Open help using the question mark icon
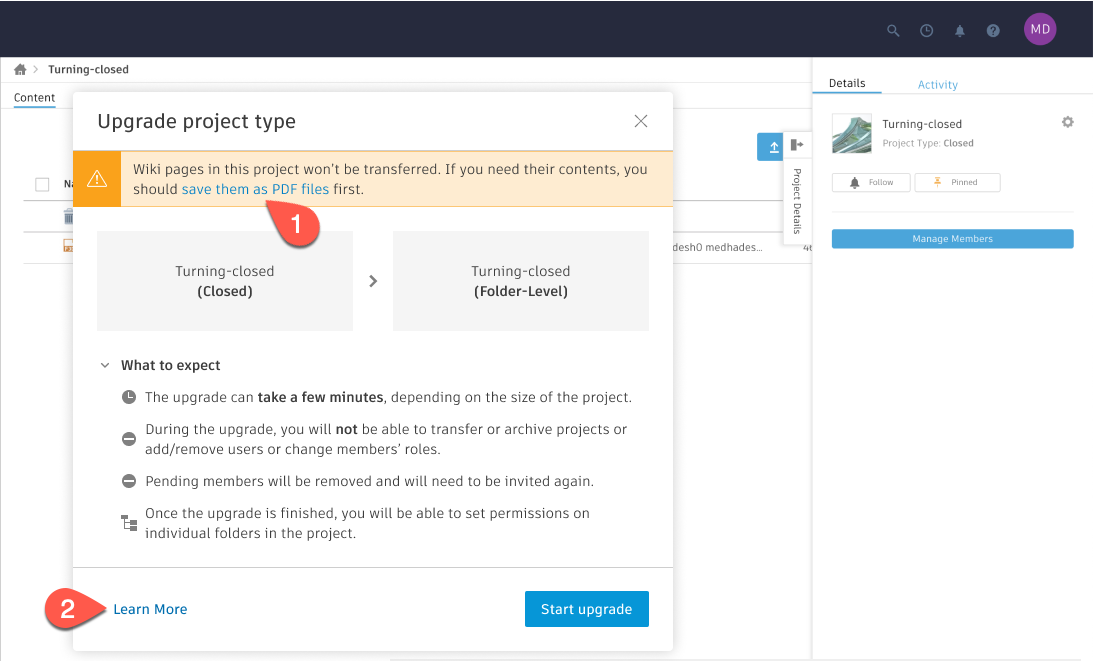This screenshot has width=1093, height=661. pos(992,30)
